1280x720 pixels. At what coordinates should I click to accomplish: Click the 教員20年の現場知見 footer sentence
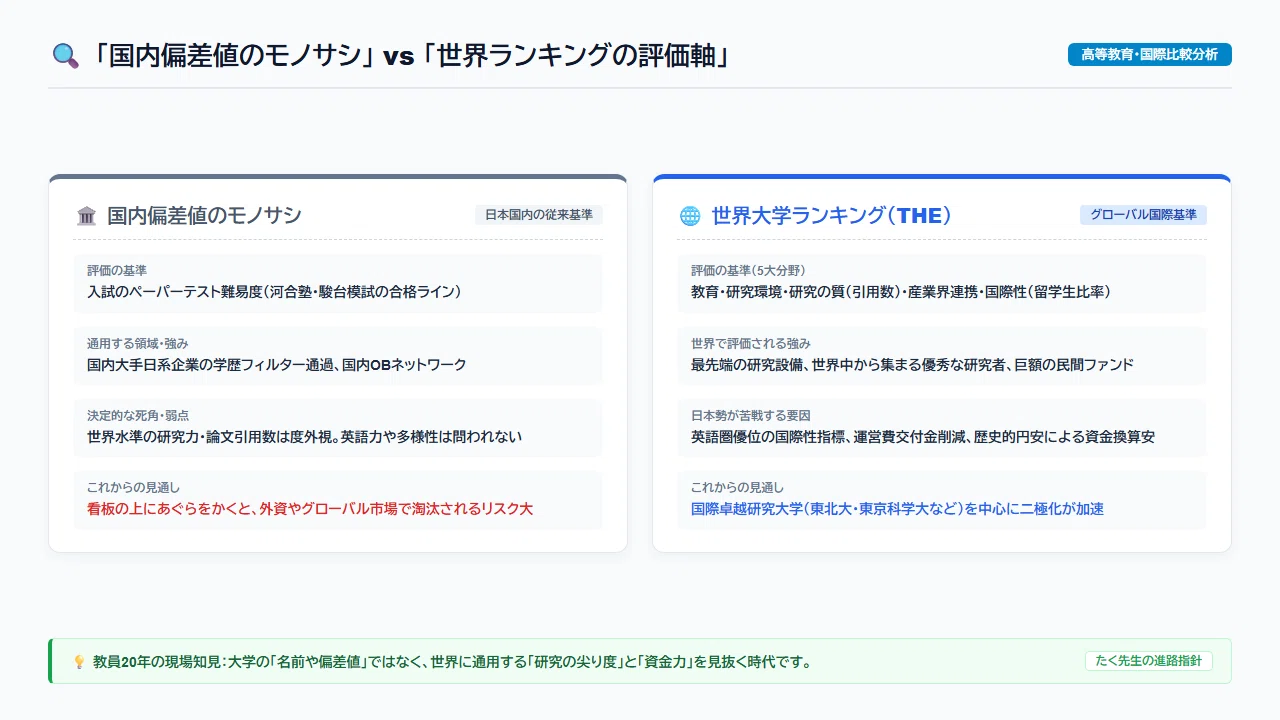pos(452,662)
